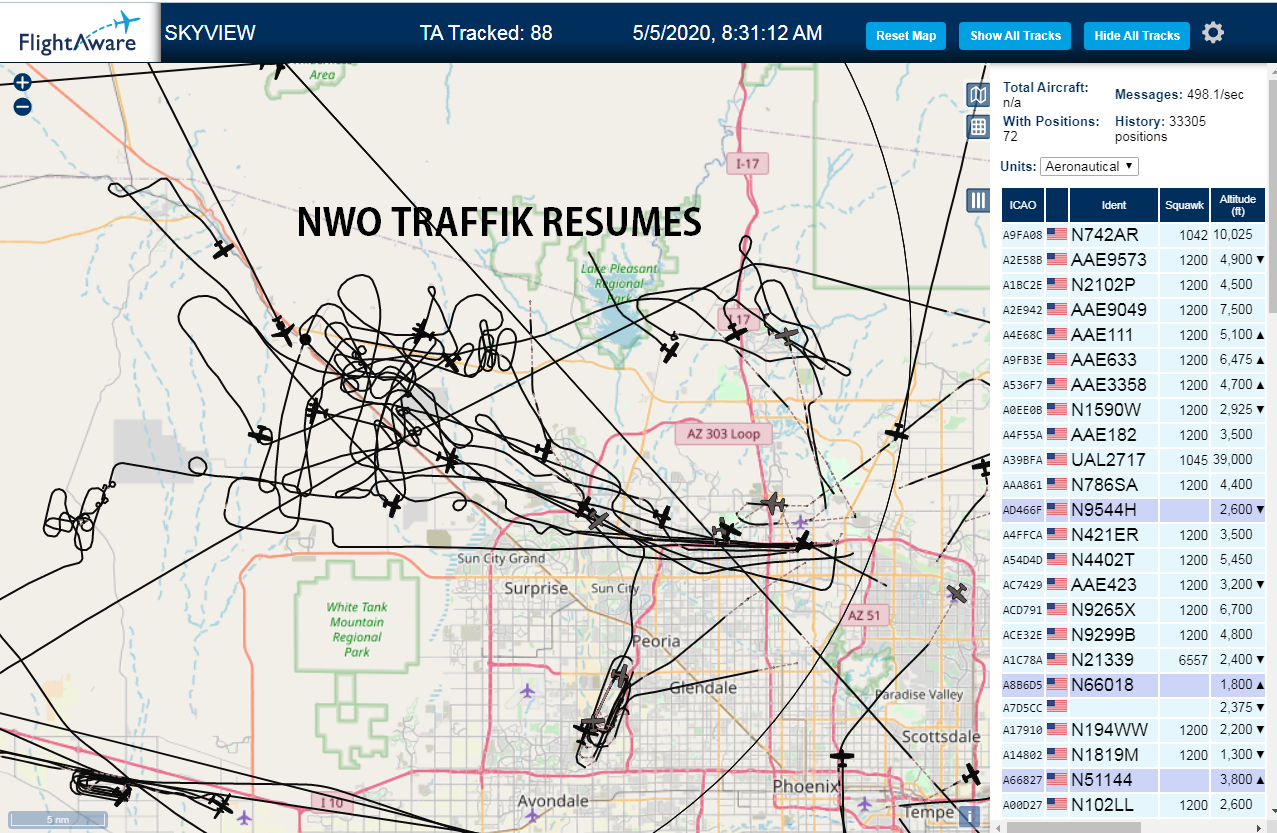Viewport: 1277px width, 833px height.
Task: Select aircraft icon near Lake Pleasant
Action: [669, 351]
